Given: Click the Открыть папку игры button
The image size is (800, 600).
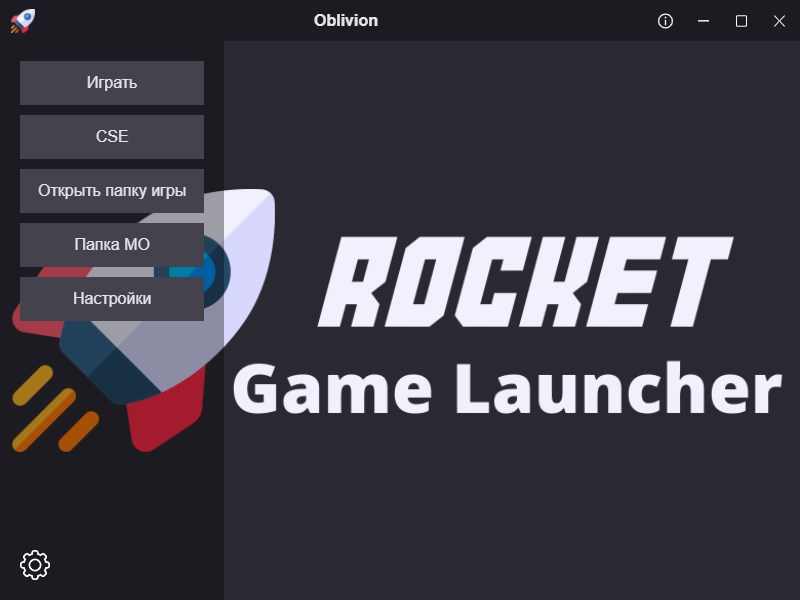Looking at the screenshot, I should pyautogui.click(x=112, y=191).
